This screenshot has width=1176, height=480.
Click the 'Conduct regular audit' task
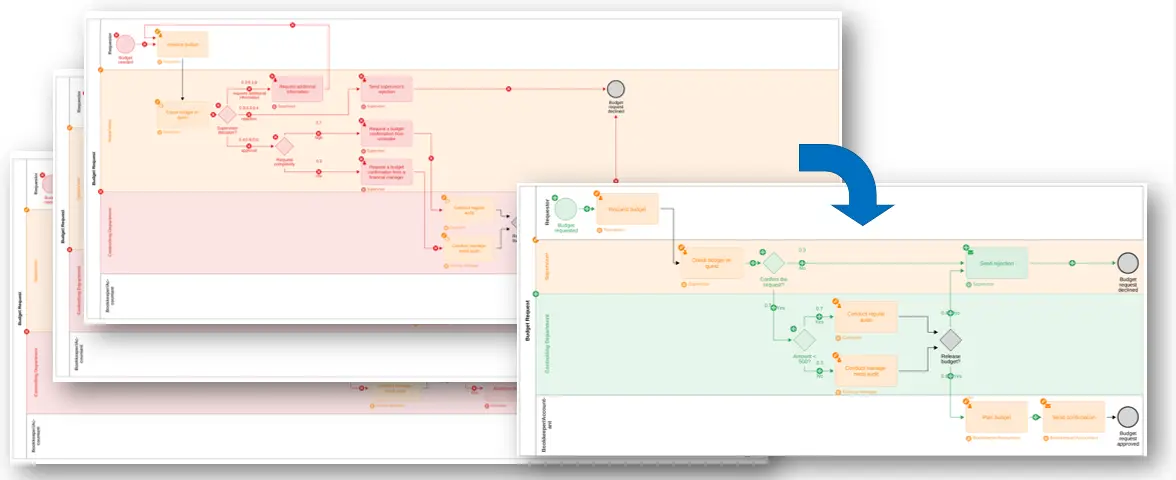click(x=866, y=315)
